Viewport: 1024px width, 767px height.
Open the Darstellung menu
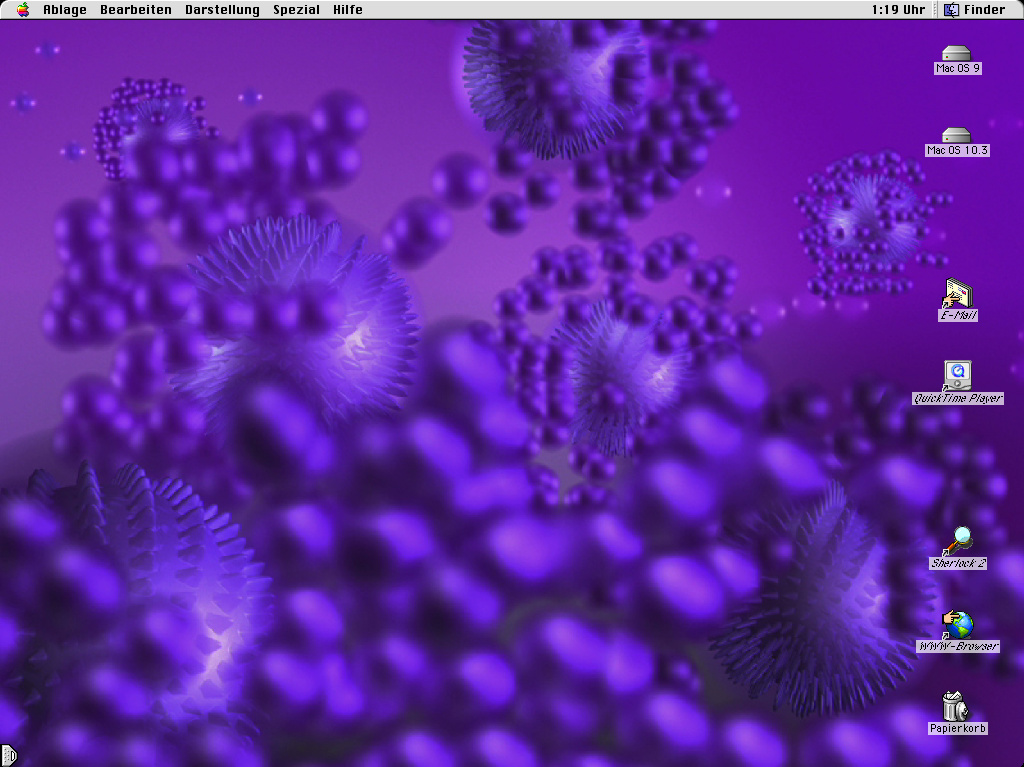tap(222, 9)
